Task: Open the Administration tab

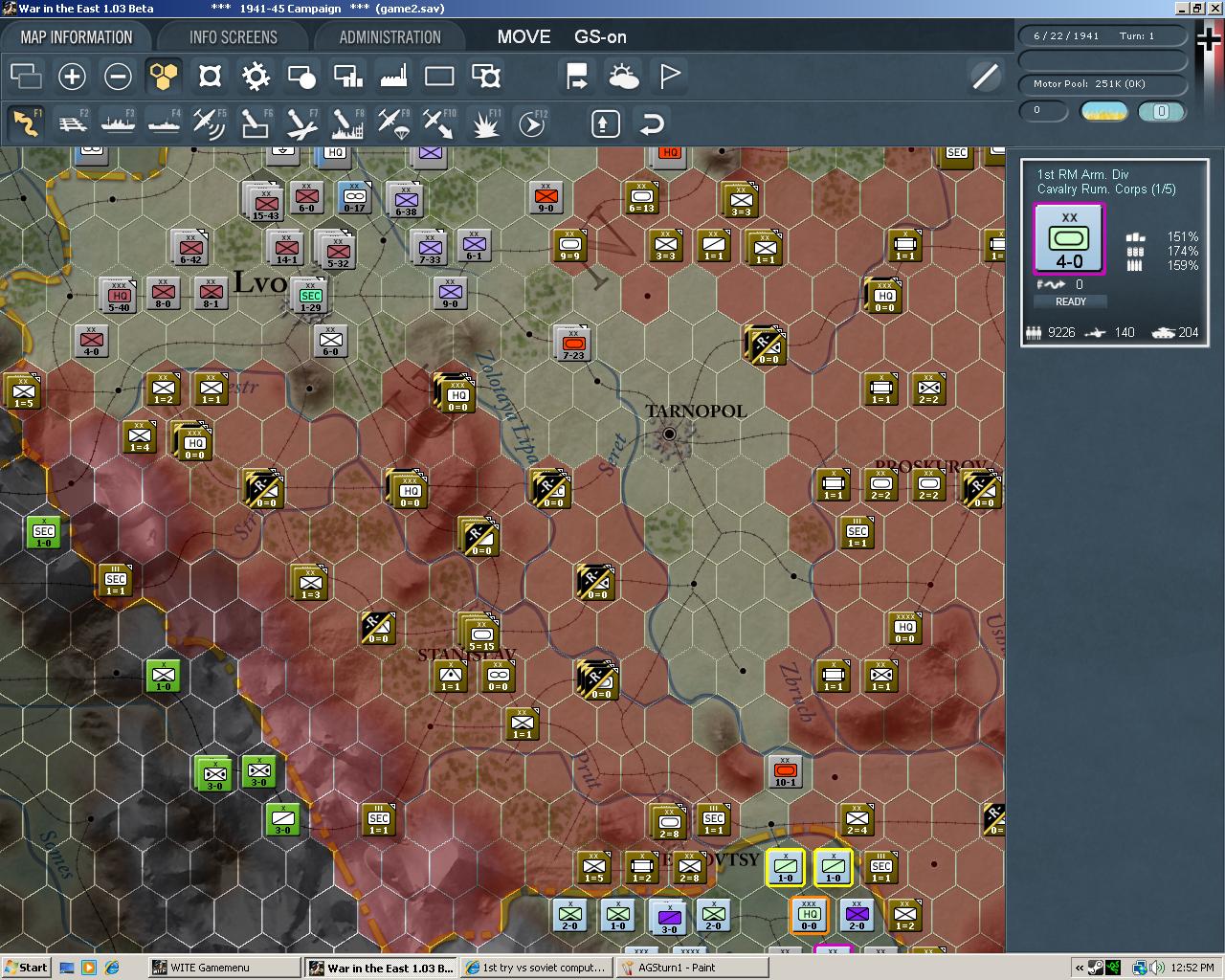Action: [390, 37]
